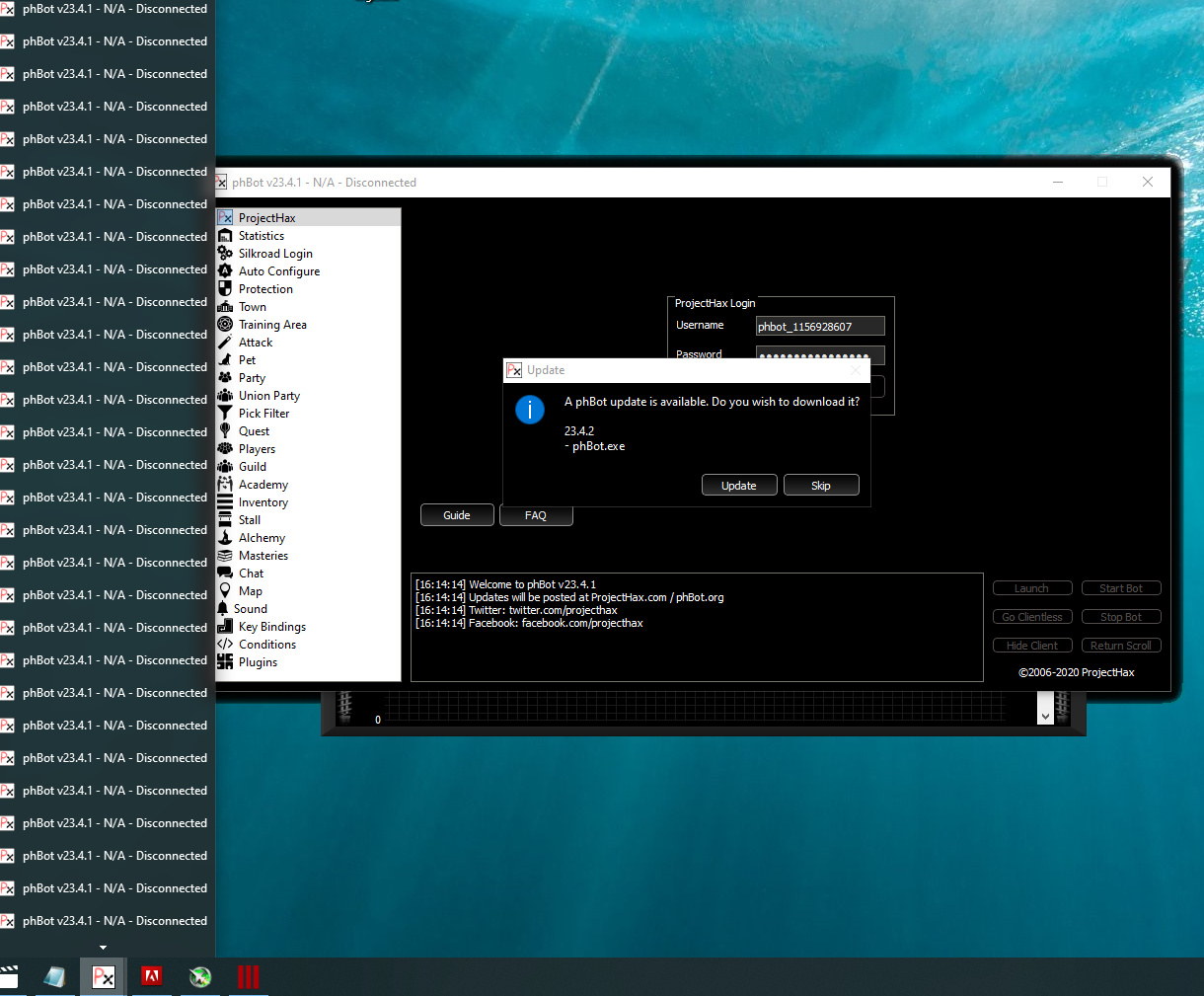The height and width of the screenshot is (996, 1204).
Task: Open the Guide button
Action: click(x=457, y=515)
